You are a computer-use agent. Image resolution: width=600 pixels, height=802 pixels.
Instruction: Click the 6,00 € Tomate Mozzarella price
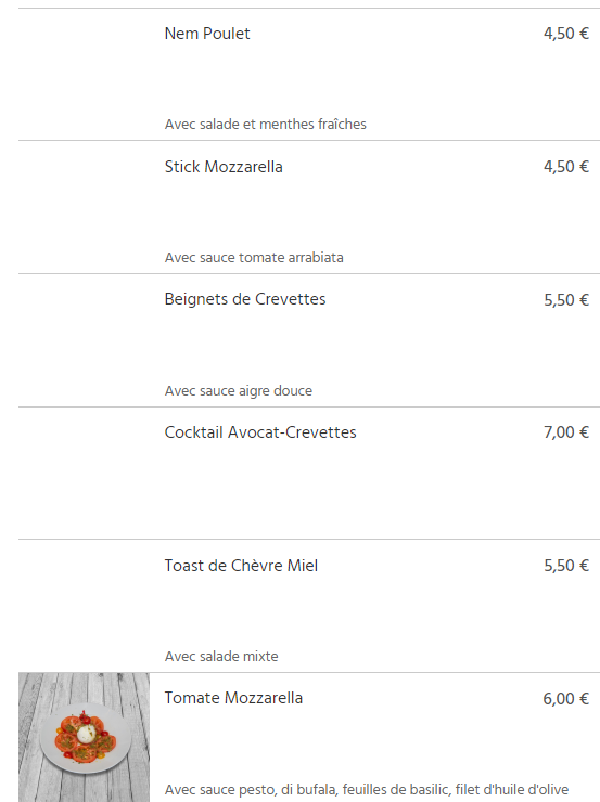[x=566, y=698]
